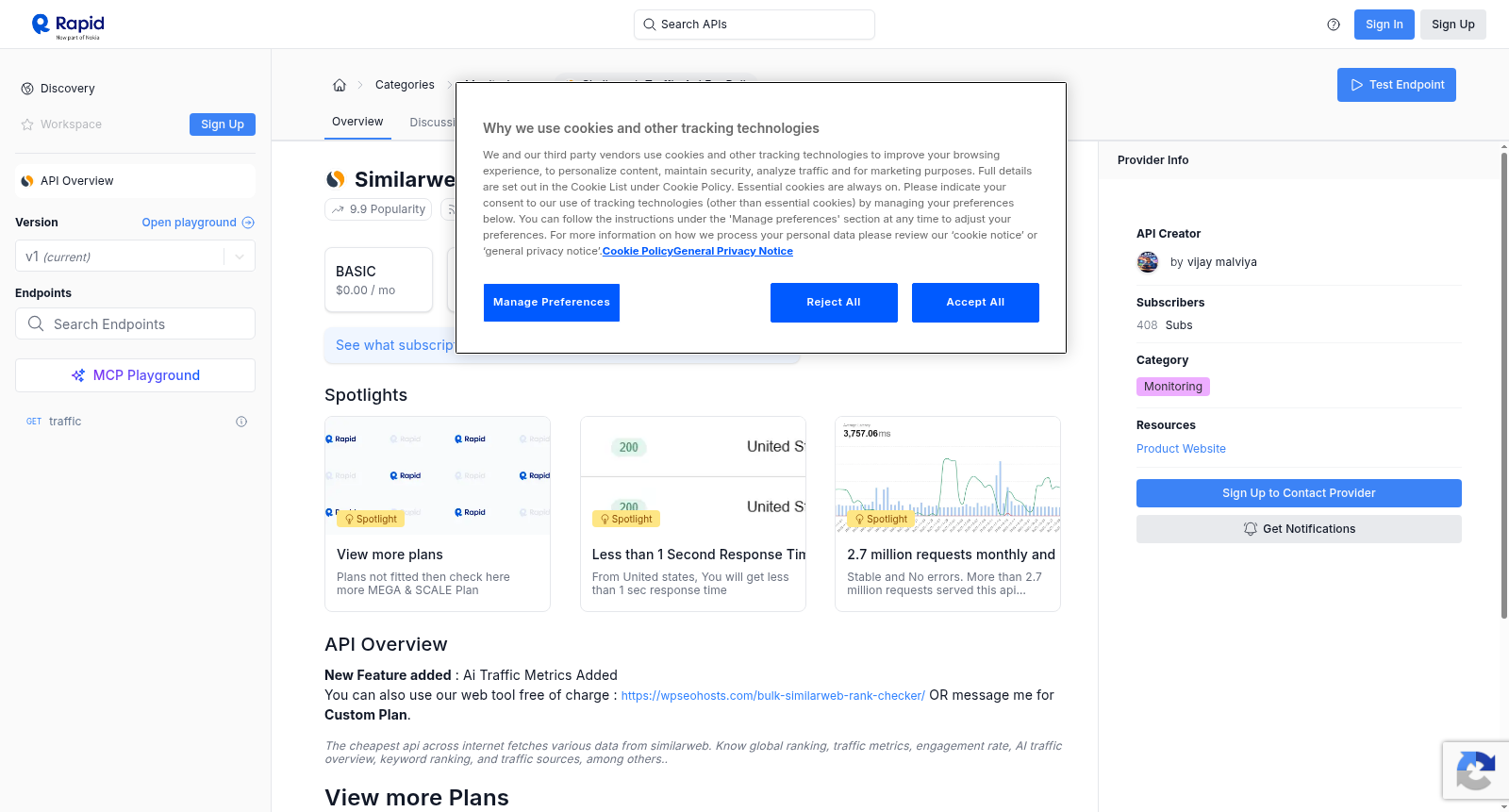
Task: Click magnifier icon in Search APIs bar
Action: (x=650, y=25)
